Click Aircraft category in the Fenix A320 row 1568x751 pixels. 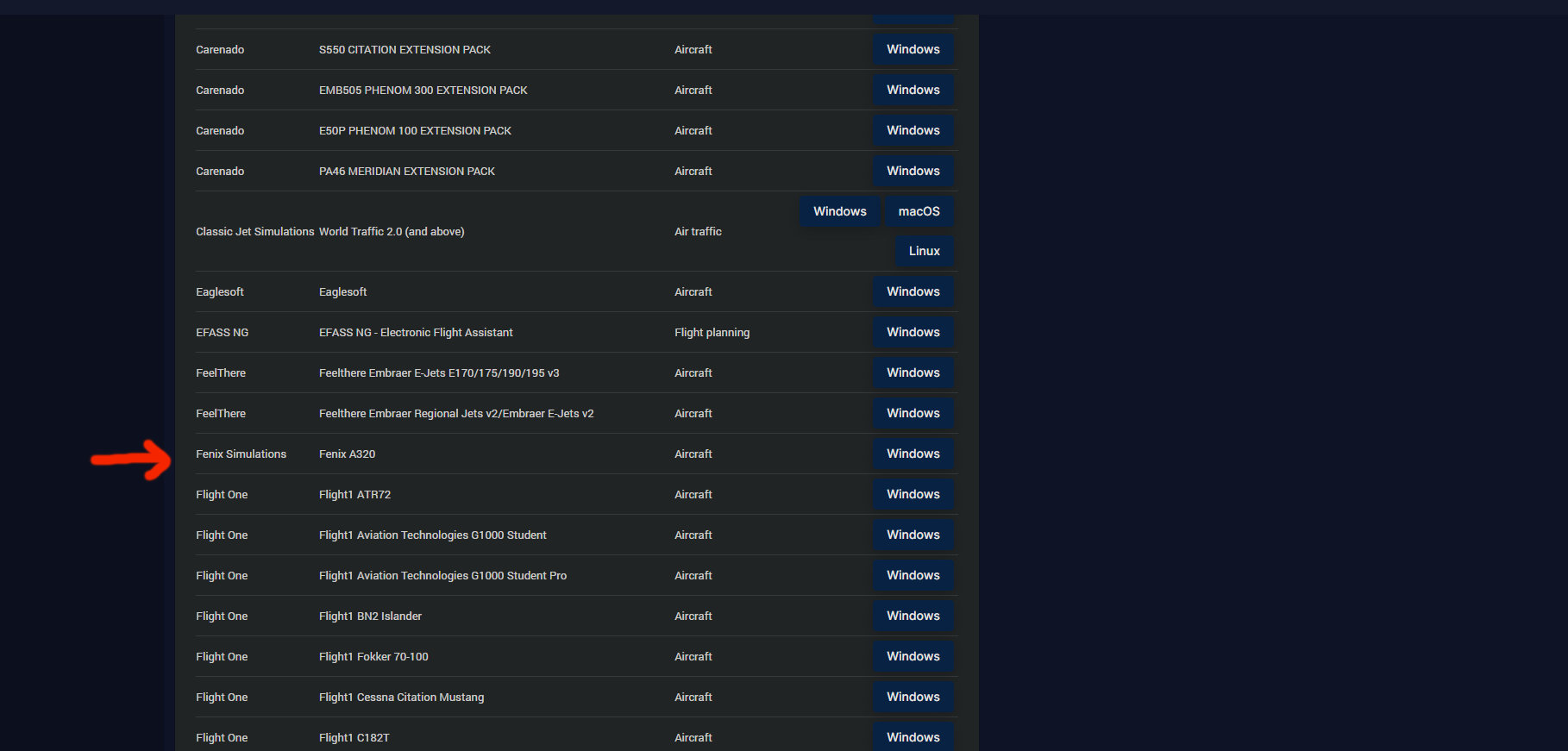[x=693, y=454]
